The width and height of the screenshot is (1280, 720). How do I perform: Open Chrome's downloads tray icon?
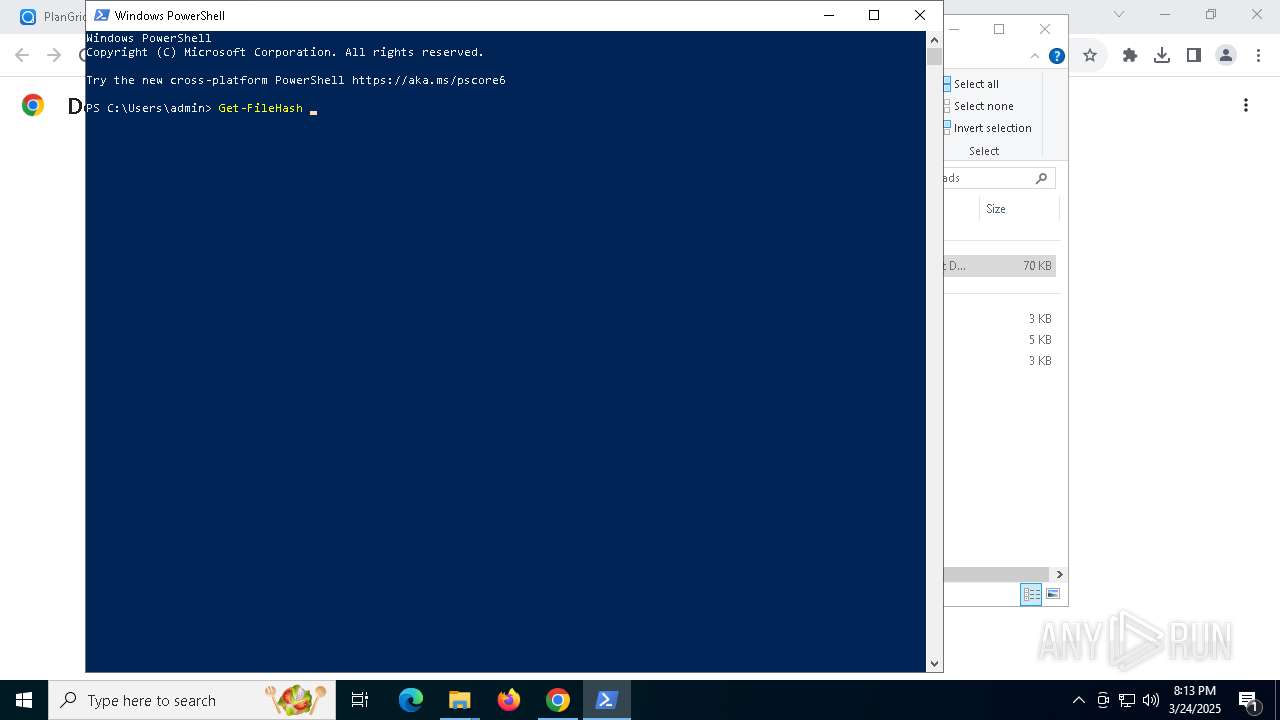1162,55
